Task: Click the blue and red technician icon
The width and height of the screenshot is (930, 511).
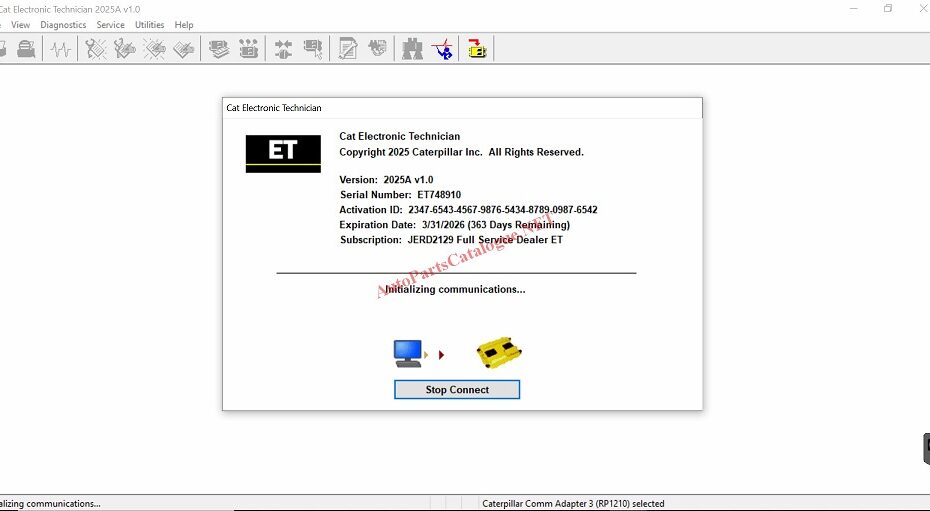Action: [x=442, y=49]
